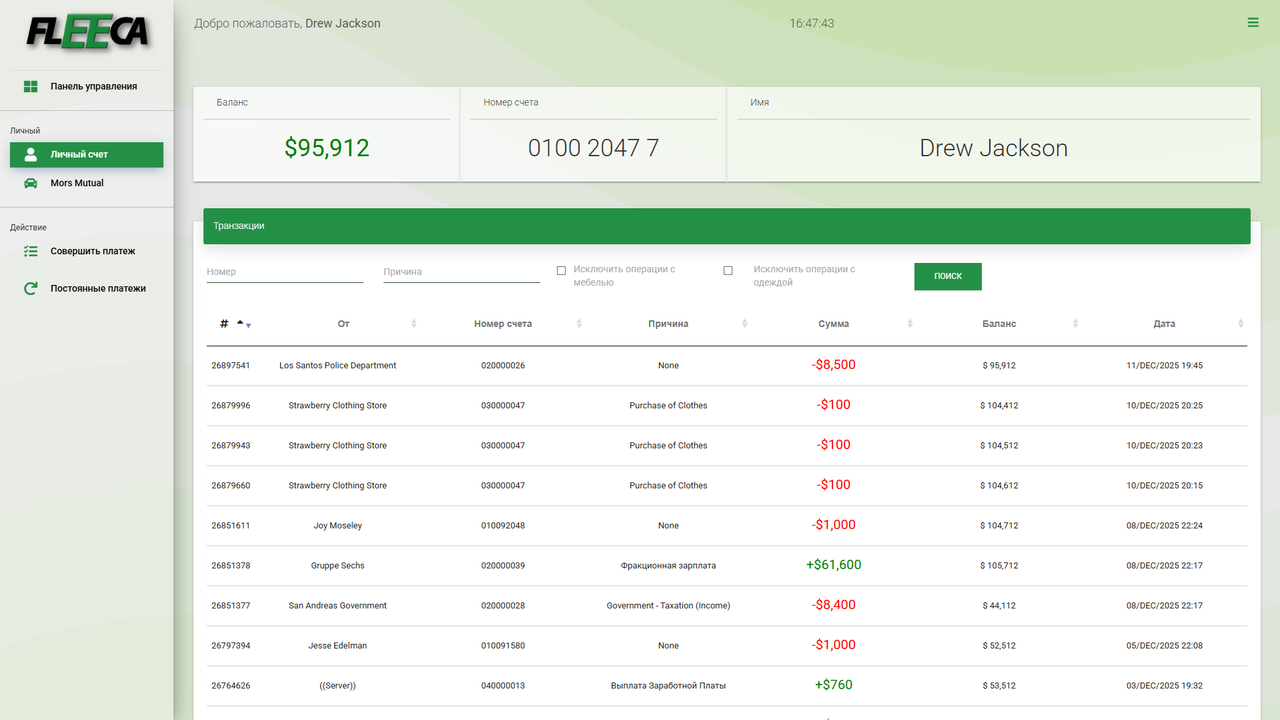Screen dimensions: 1280x720
Task: Click the +$760 amount
Action: point(834,685)
